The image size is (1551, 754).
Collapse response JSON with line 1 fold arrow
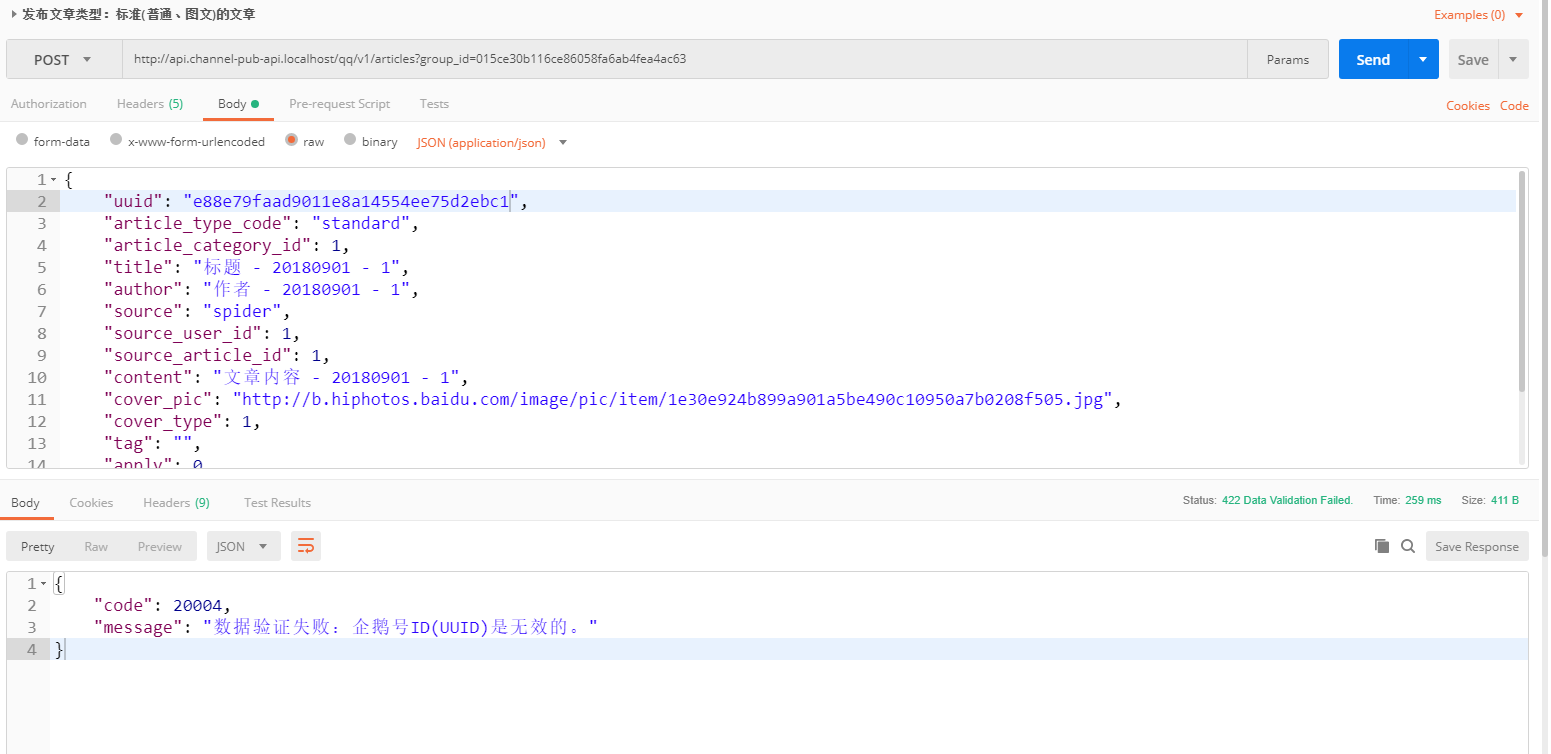[43, 584]
